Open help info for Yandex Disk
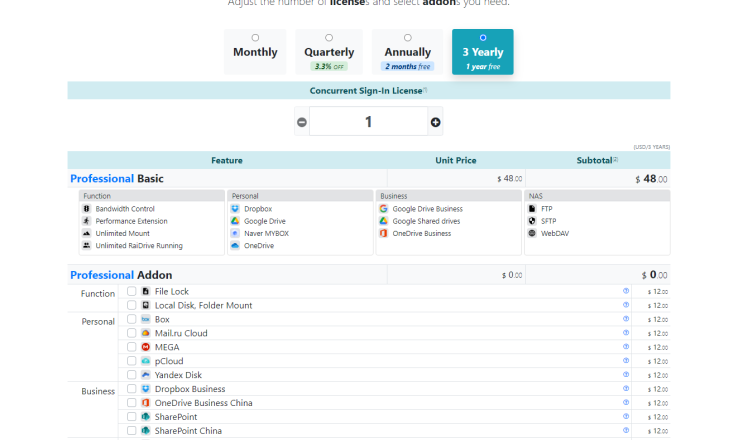This screenshot has width=743, height=440. point(626,374)
